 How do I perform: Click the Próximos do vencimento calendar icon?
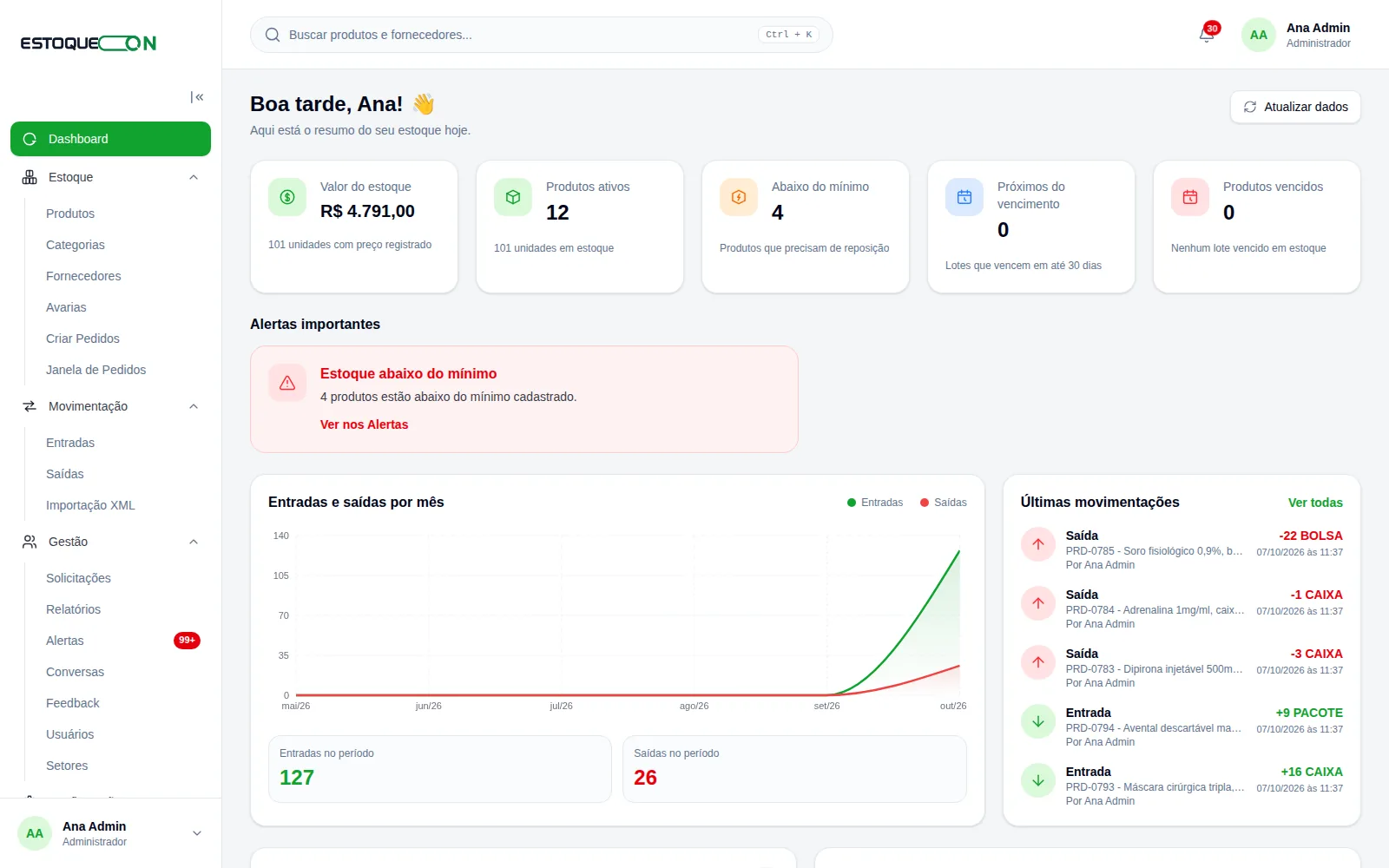pos(964,197)
